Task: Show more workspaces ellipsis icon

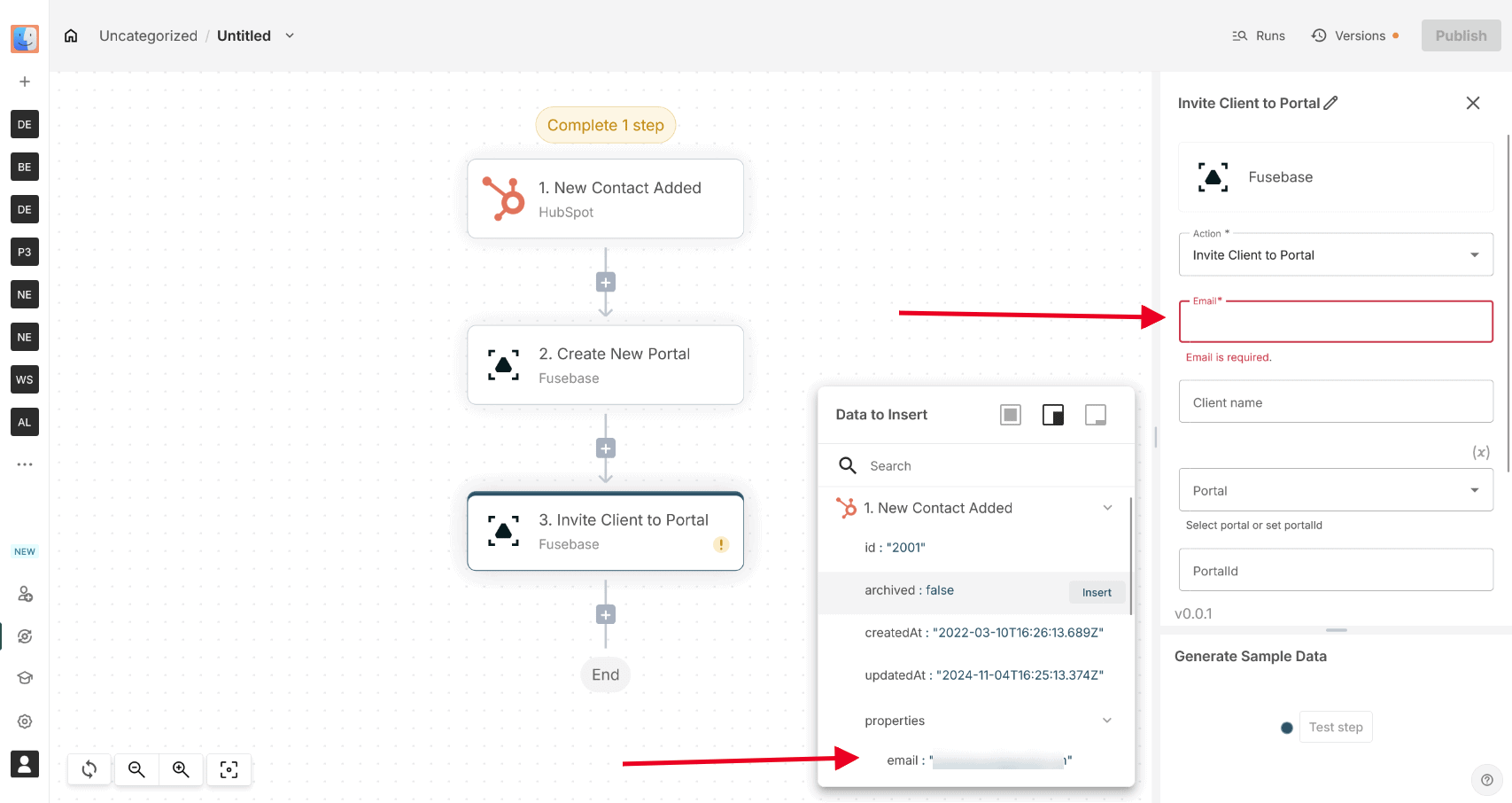Action: coord(25,464)
